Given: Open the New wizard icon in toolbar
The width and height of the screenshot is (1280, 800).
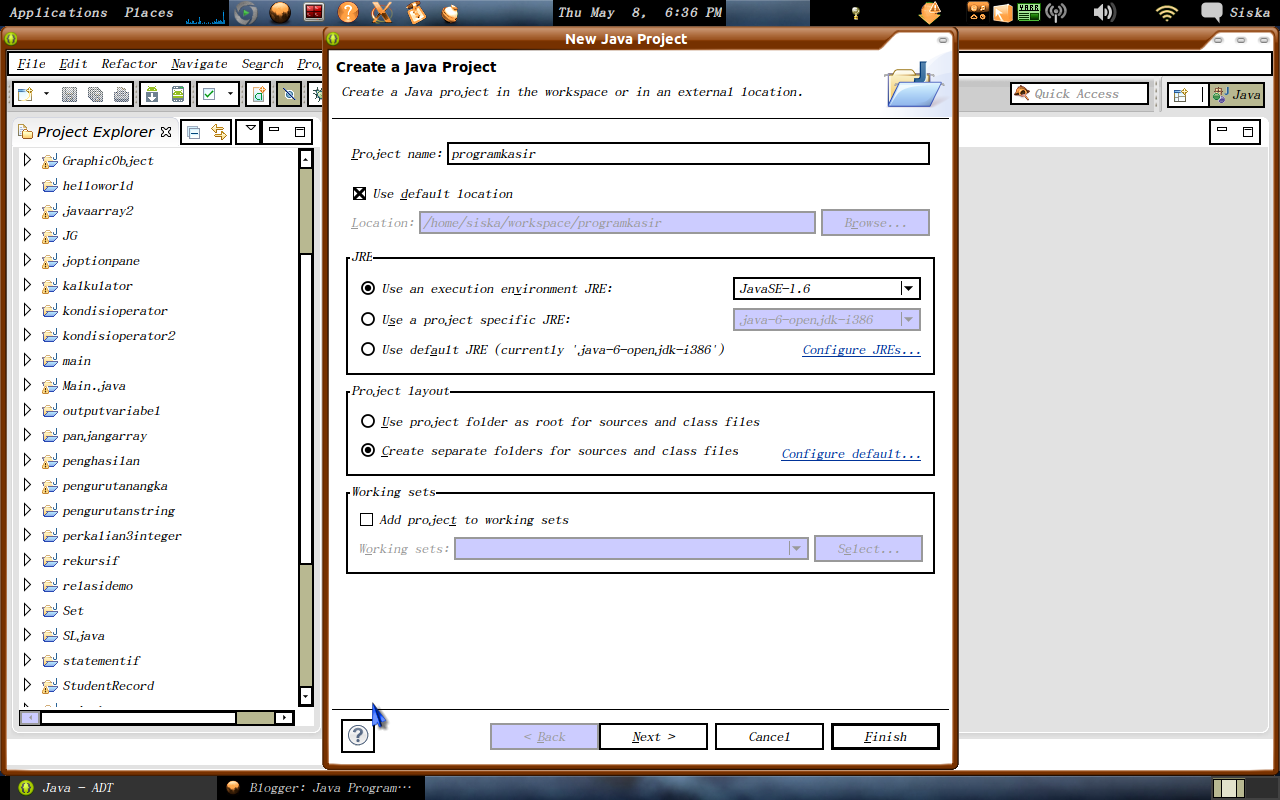Looking at the screenshot, I should 23,93.
